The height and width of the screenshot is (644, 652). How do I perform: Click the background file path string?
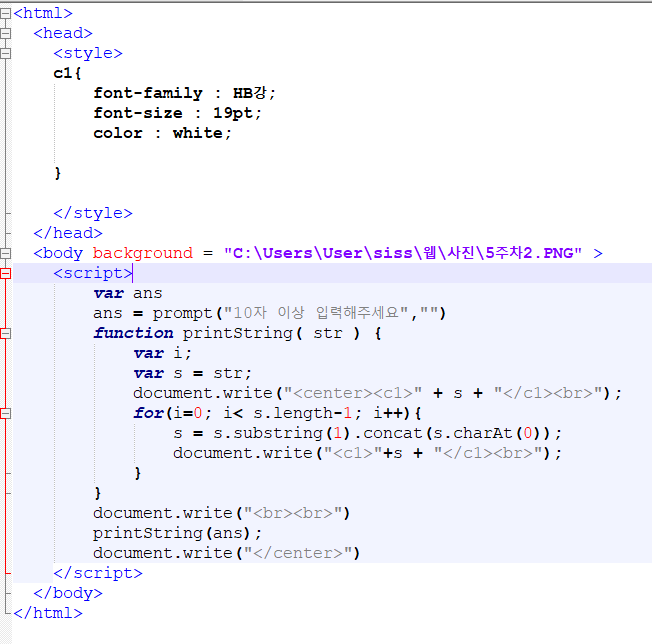pyautogui.click(x=403, y=253)
